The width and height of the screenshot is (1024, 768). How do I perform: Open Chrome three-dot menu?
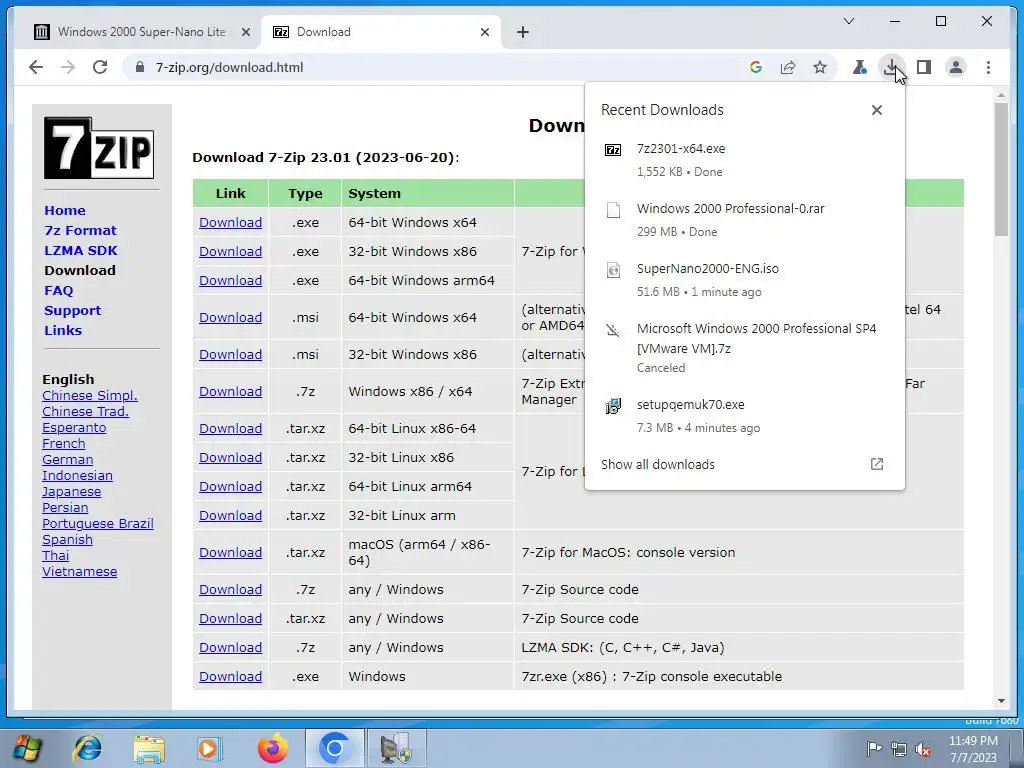(988, 67)
